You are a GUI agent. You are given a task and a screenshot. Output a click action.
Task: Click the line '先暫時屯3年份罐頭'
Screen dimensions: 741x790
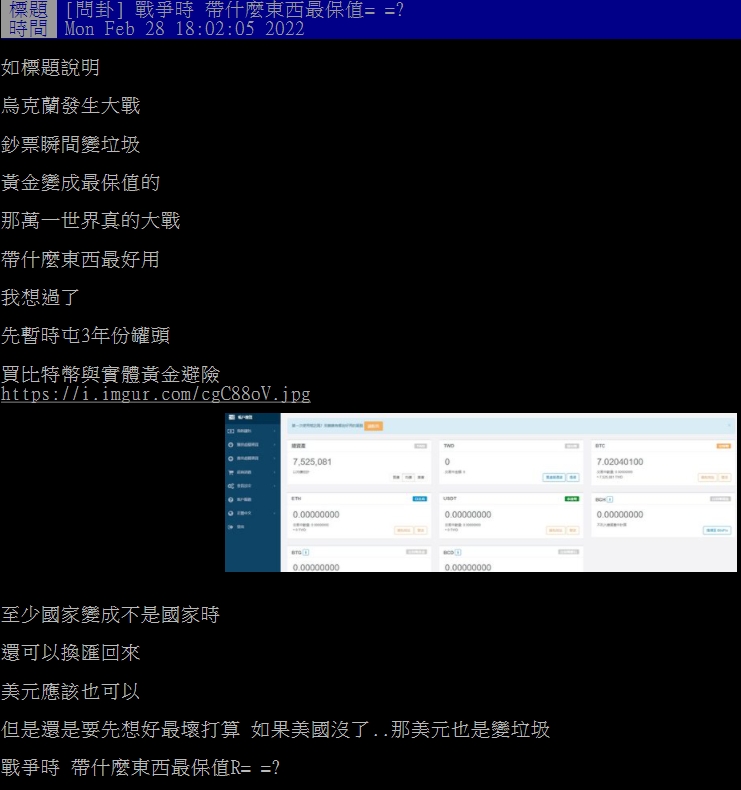click(86, 336)
